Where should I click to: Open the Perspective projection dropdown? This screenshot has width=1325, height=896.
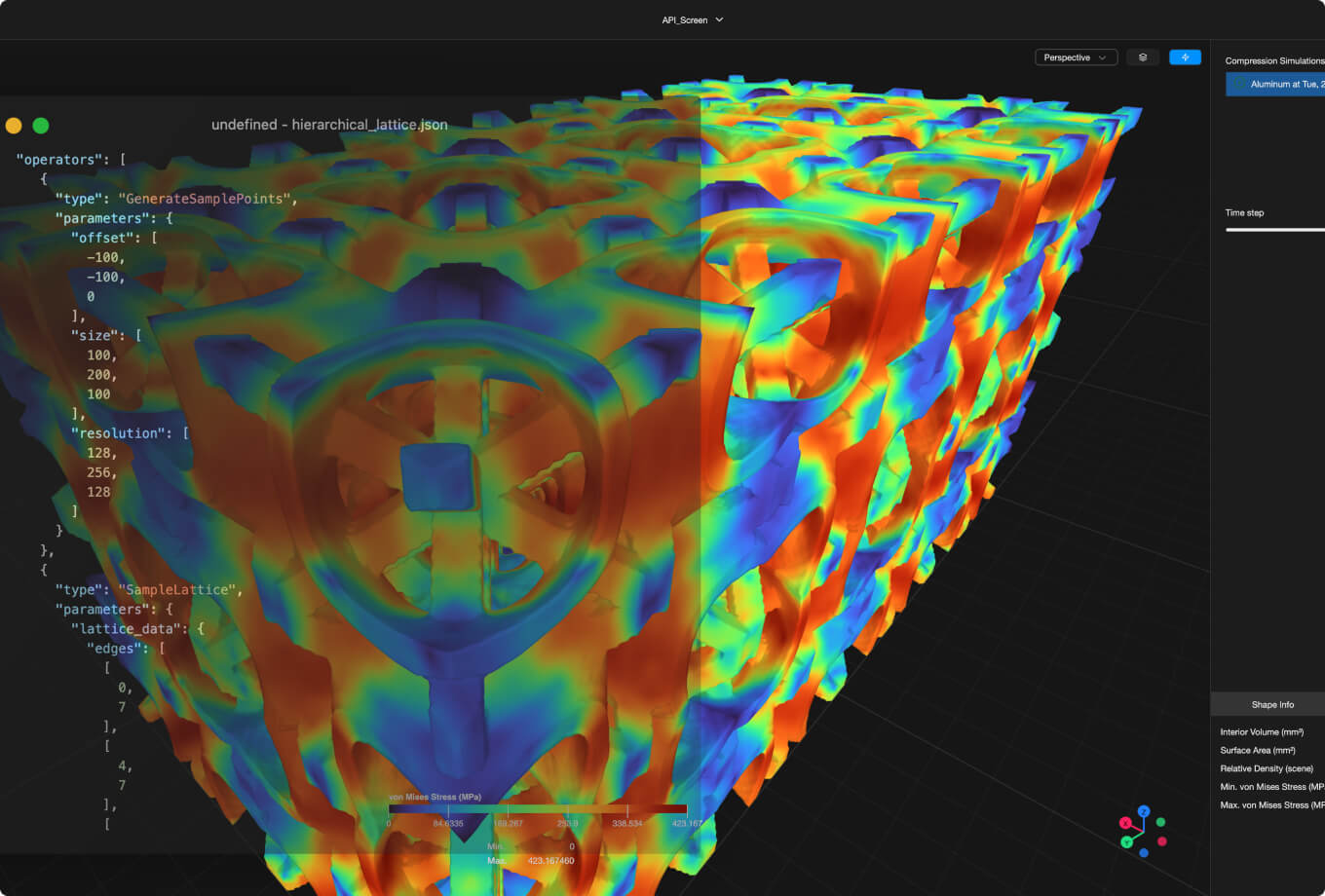tap(1076, 56)
